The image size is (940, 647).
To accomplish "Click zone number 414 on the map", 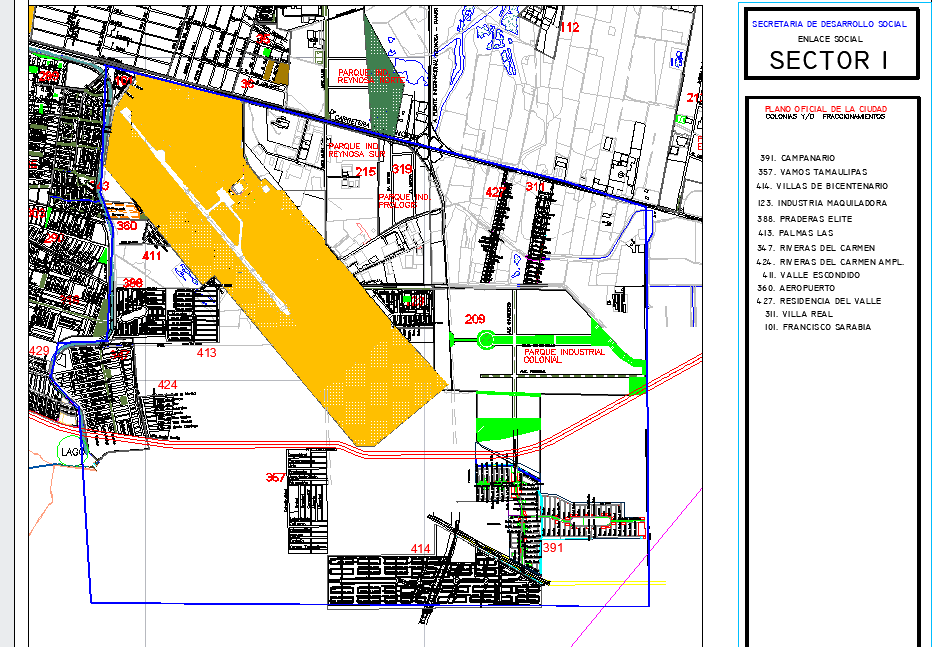I will click(421, 549).
